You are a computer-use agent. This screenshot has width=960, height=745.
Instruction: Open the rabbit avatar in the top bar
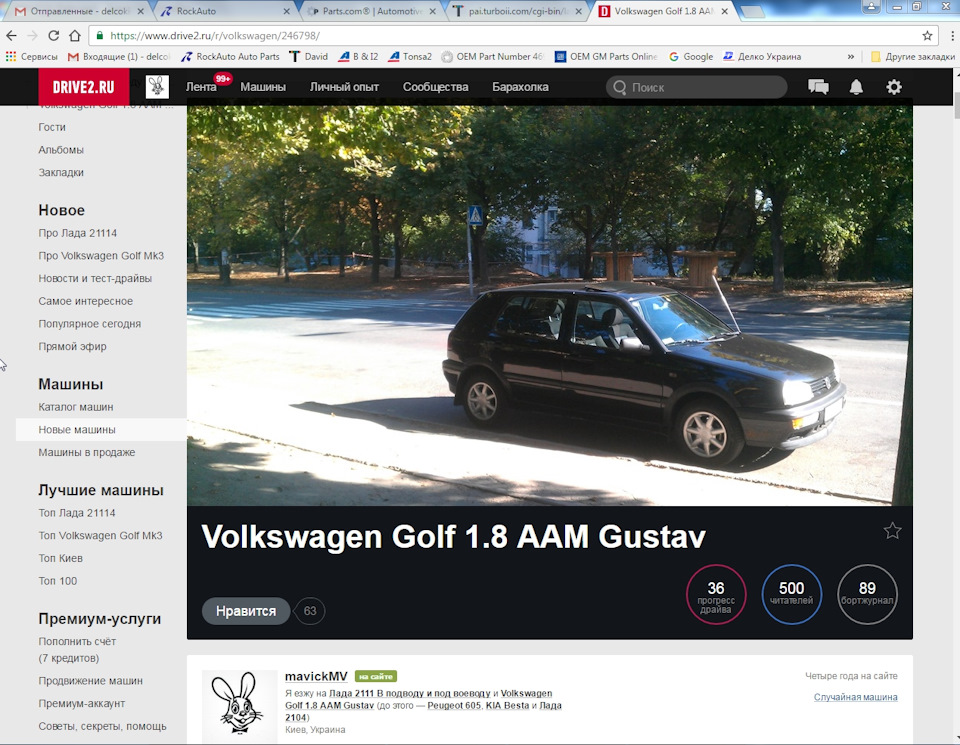pos(157,87)
